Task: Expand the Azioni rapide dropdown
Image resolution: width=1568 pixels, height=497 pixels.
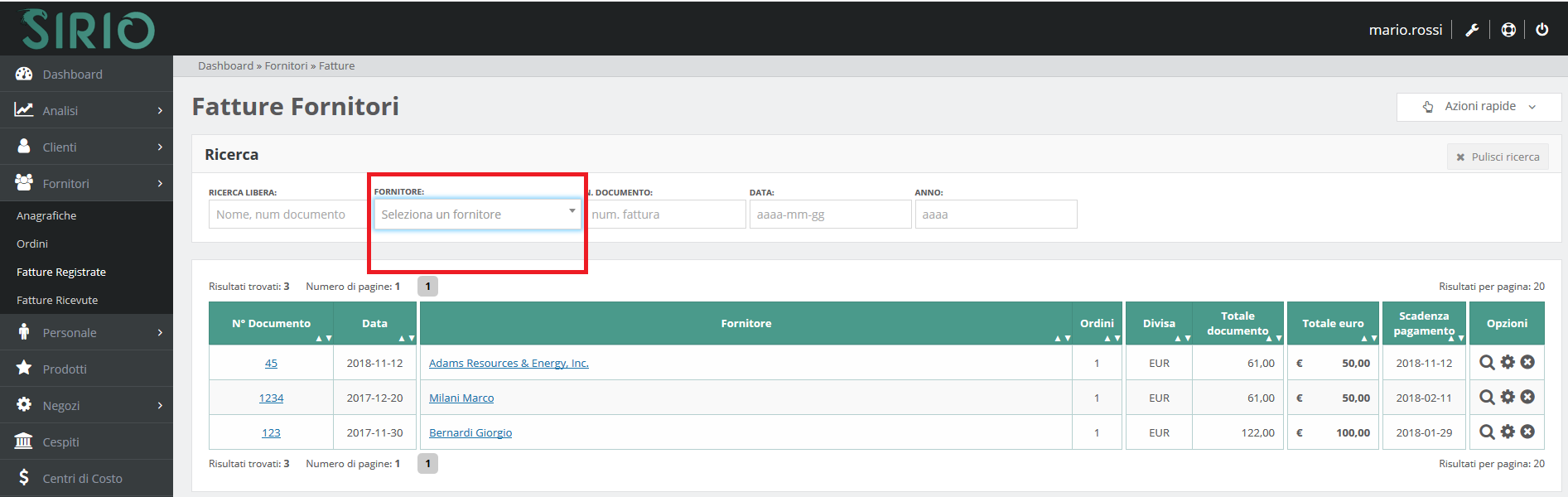Action: pos(1479,107)
